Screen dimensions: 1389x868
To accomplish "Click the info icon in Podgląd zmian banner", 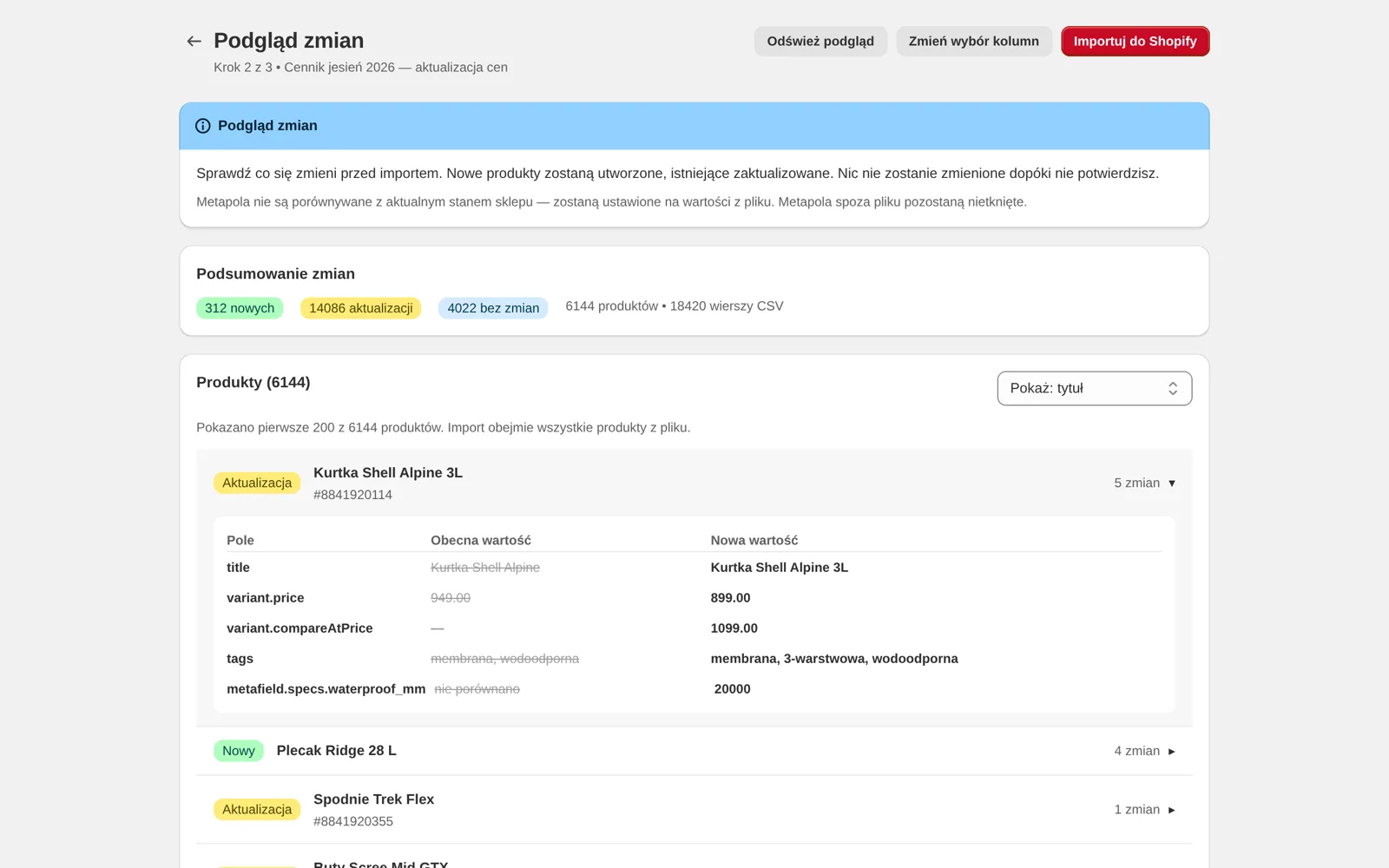I will coord(203,126).
